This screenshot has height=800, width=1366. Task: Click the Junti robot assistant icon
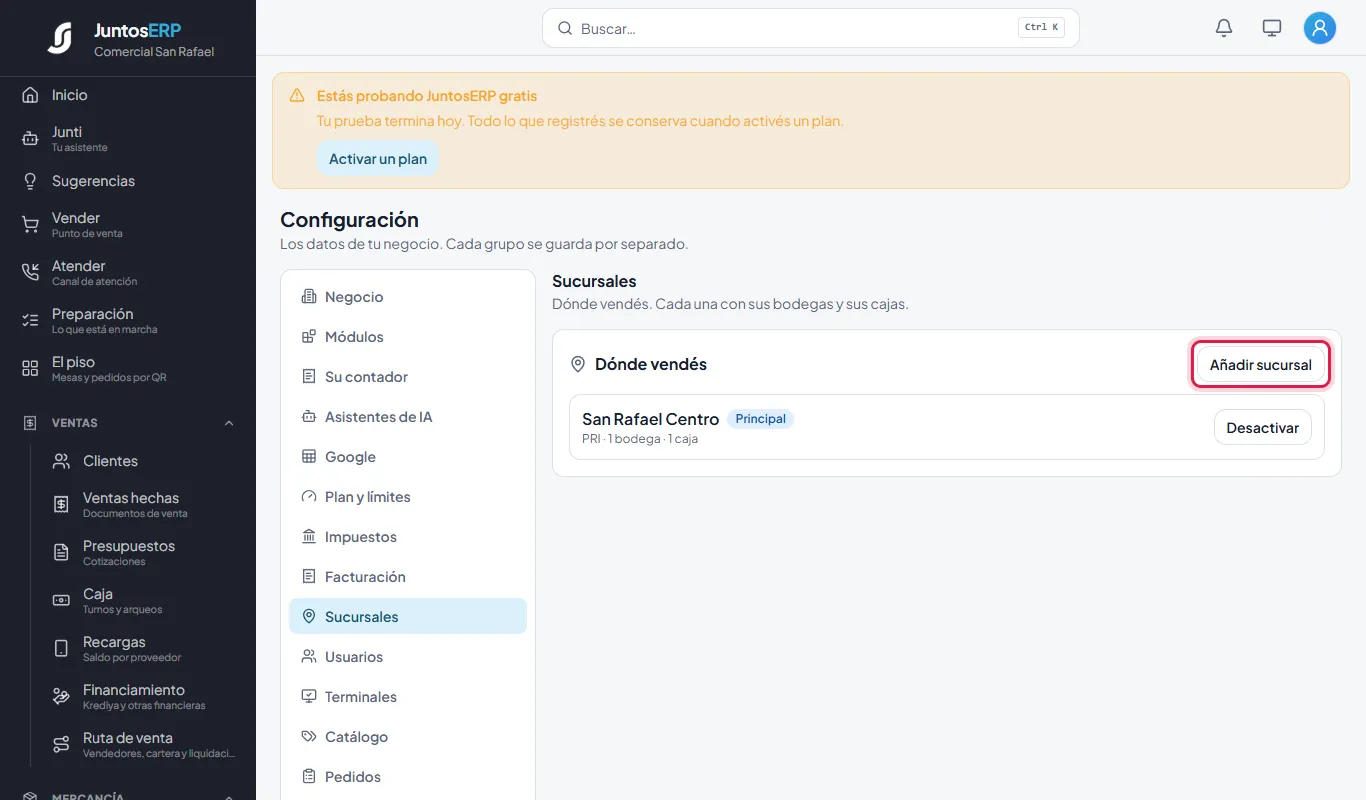tap(30, 138)
